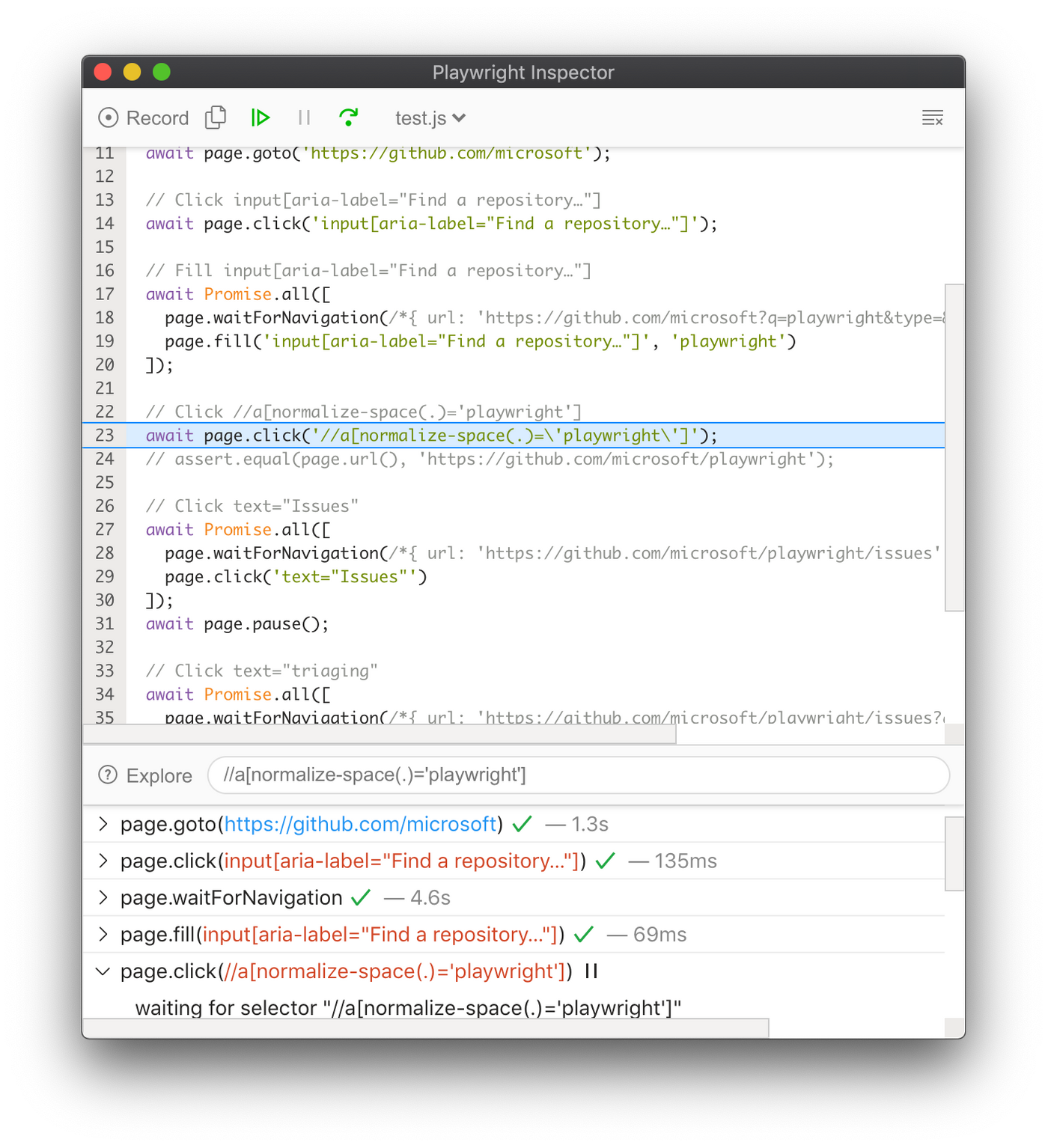Click the Playwright Inspector window title
This screenshot has width=1048, height=1148.
point(523,72)
